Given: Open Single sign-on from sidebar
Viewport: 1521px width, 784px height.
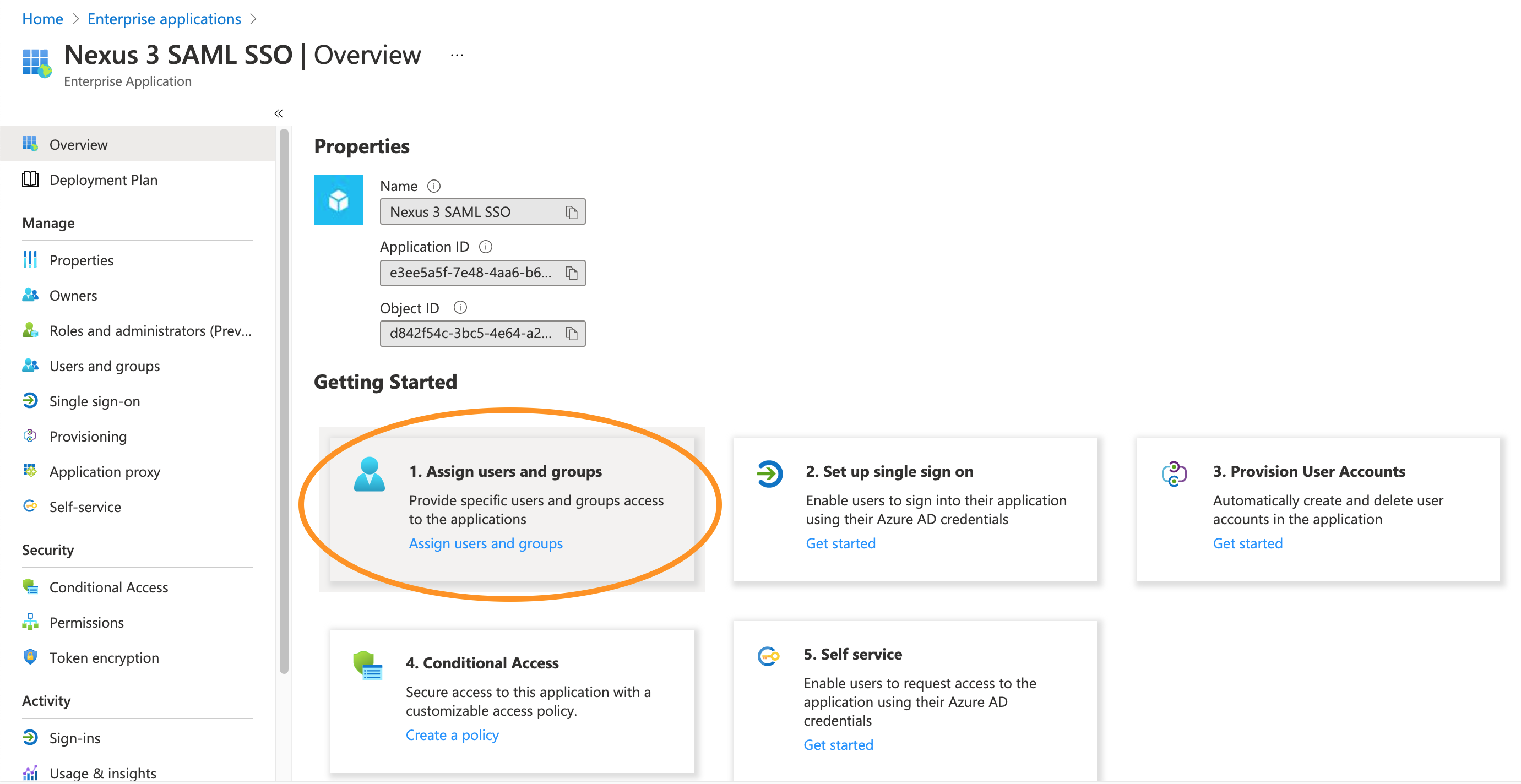Looking at the screenshot, I should click(x=94, y=401).
